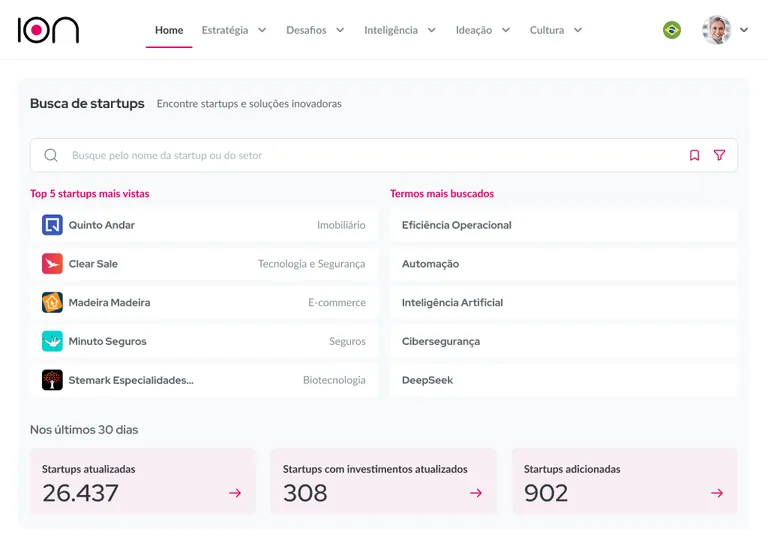
Task: Click Nos últimos 30 dias heading
Action: click(x=84, y=430)
